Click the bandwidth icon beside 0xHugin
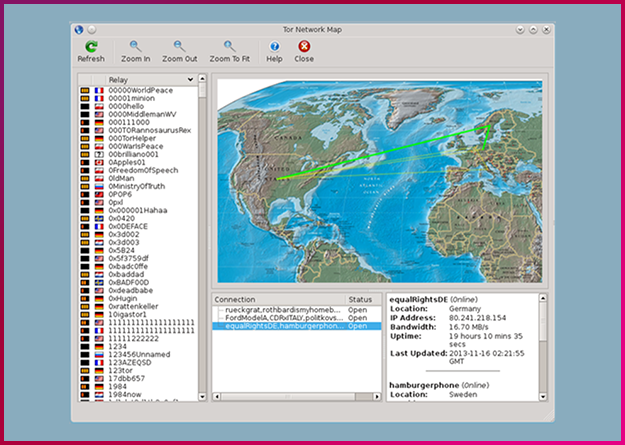The width and height of the screenshot is (625, 445). pos(85,298)
